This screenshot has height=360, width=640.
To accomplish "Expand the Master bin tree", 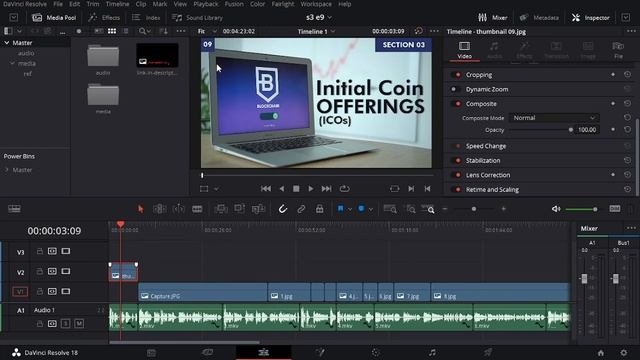I will [x=7, y=42].
